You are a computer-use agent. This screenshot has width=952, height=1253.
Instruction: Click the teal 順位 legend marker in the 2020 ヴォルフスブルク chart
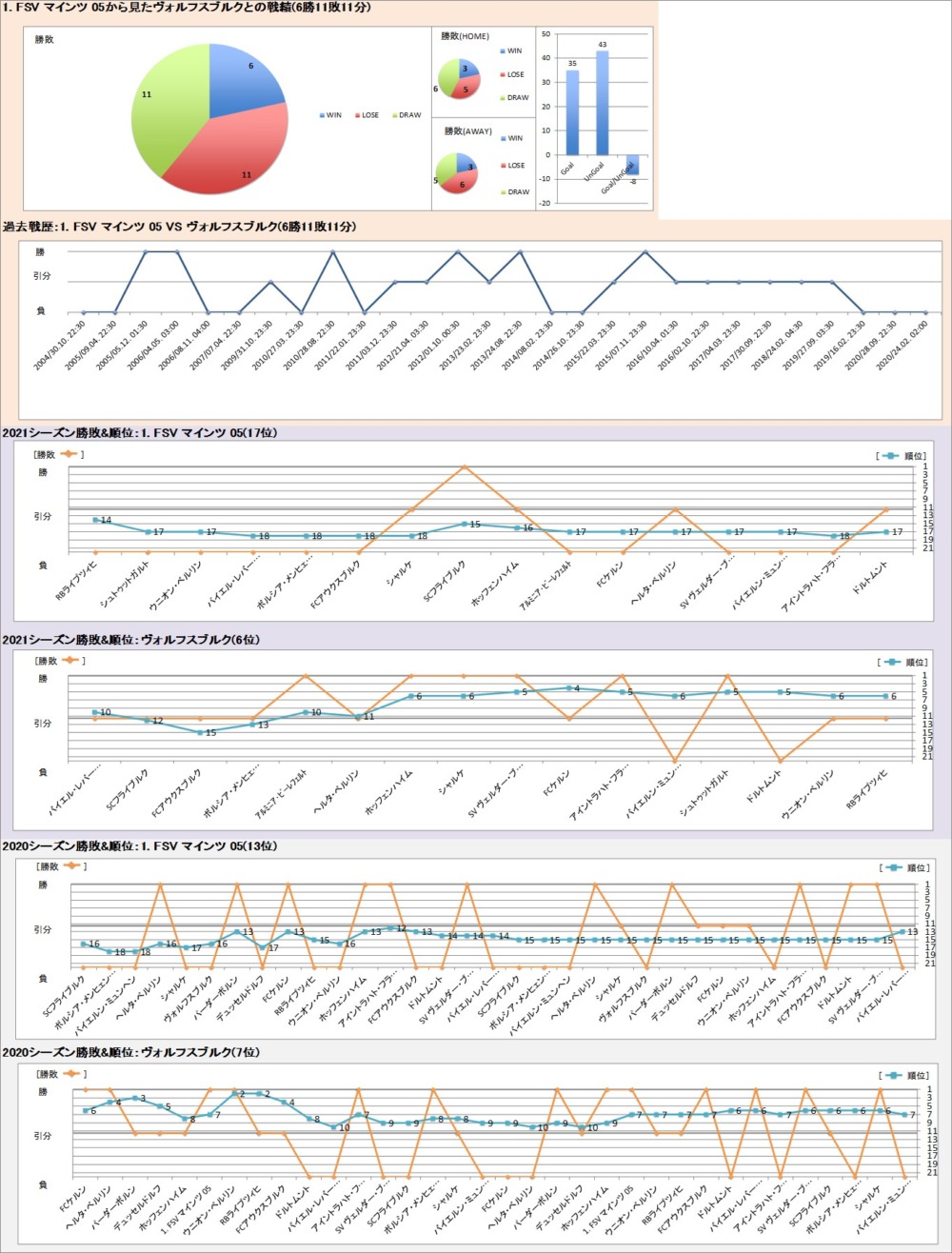pyautogui.click(x=891, y=1074)
